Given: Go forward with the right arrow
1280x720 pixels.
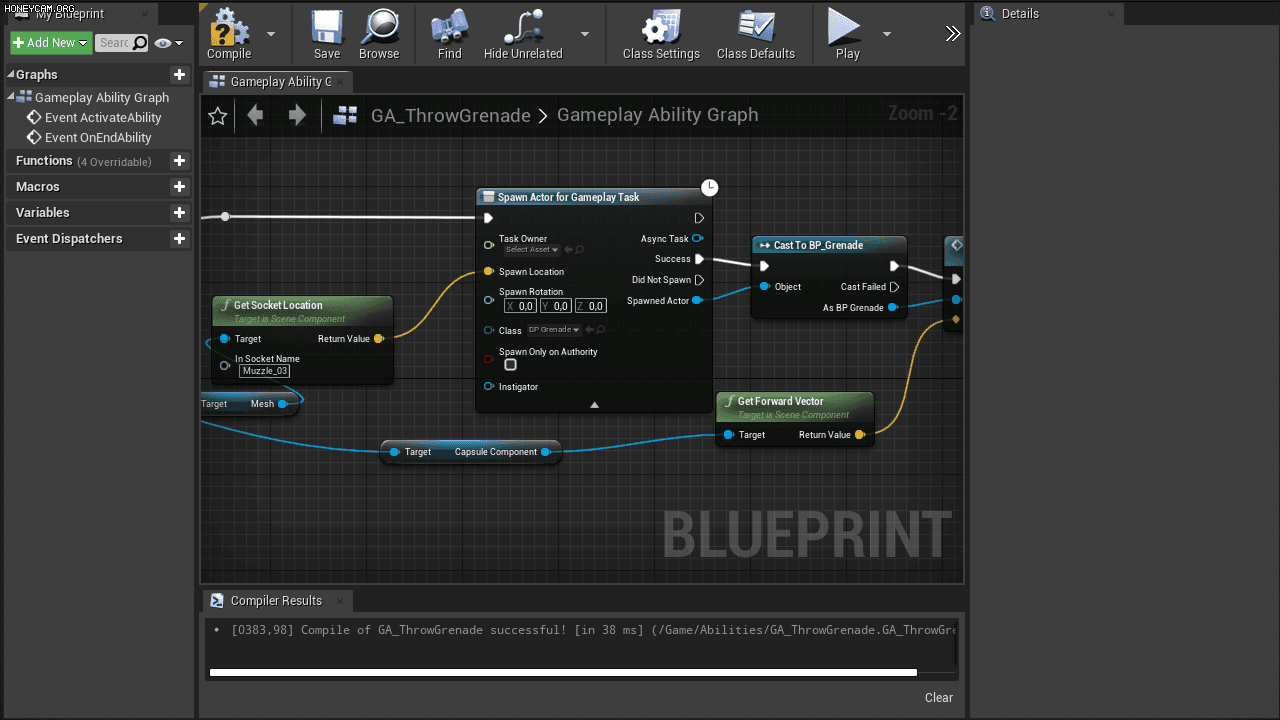Looking at the screenshot, I should click(x=297, y=115).
